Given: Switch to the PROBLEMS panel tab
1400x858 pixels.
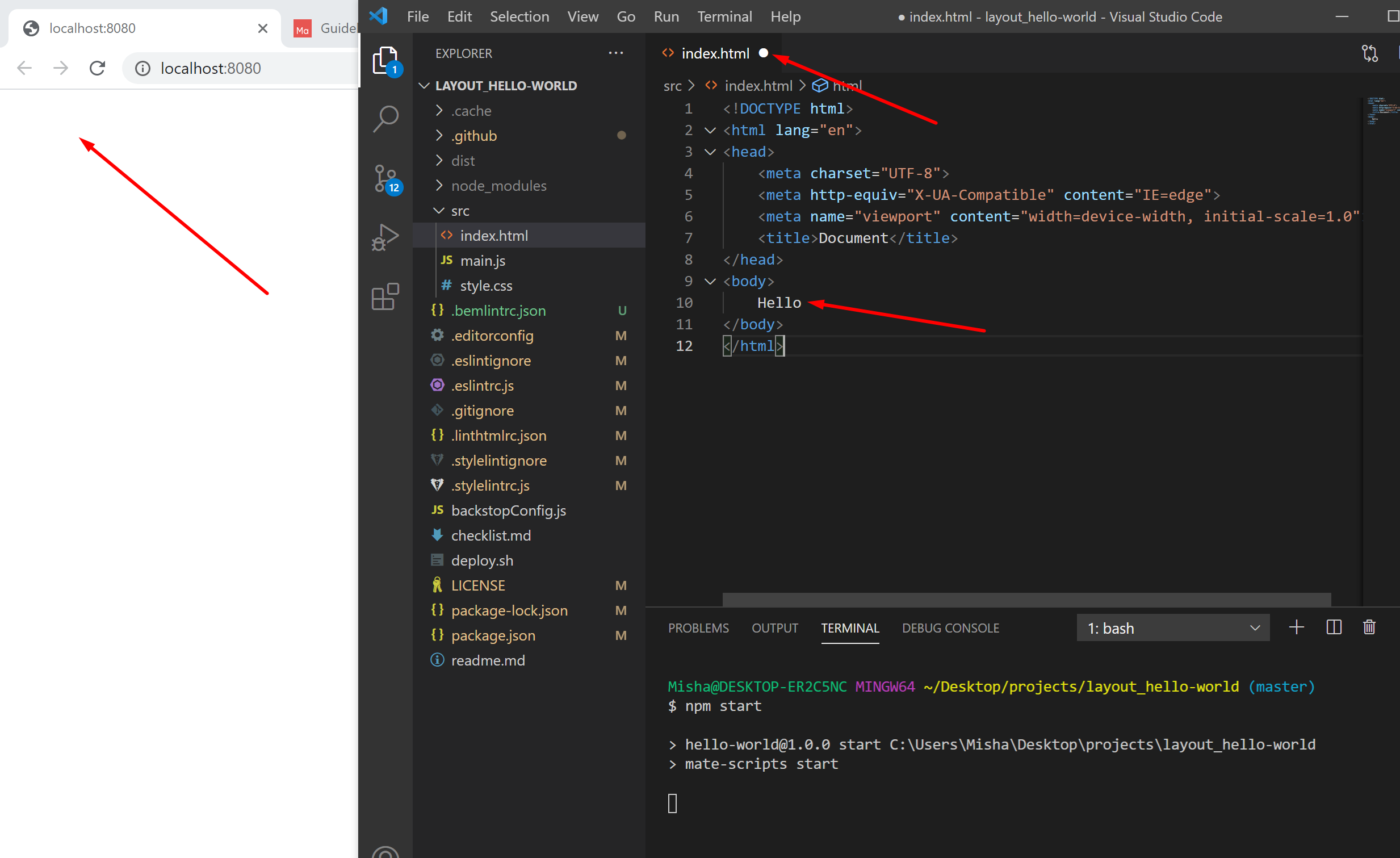Looking at the screenshot, I should coord(698,629).
